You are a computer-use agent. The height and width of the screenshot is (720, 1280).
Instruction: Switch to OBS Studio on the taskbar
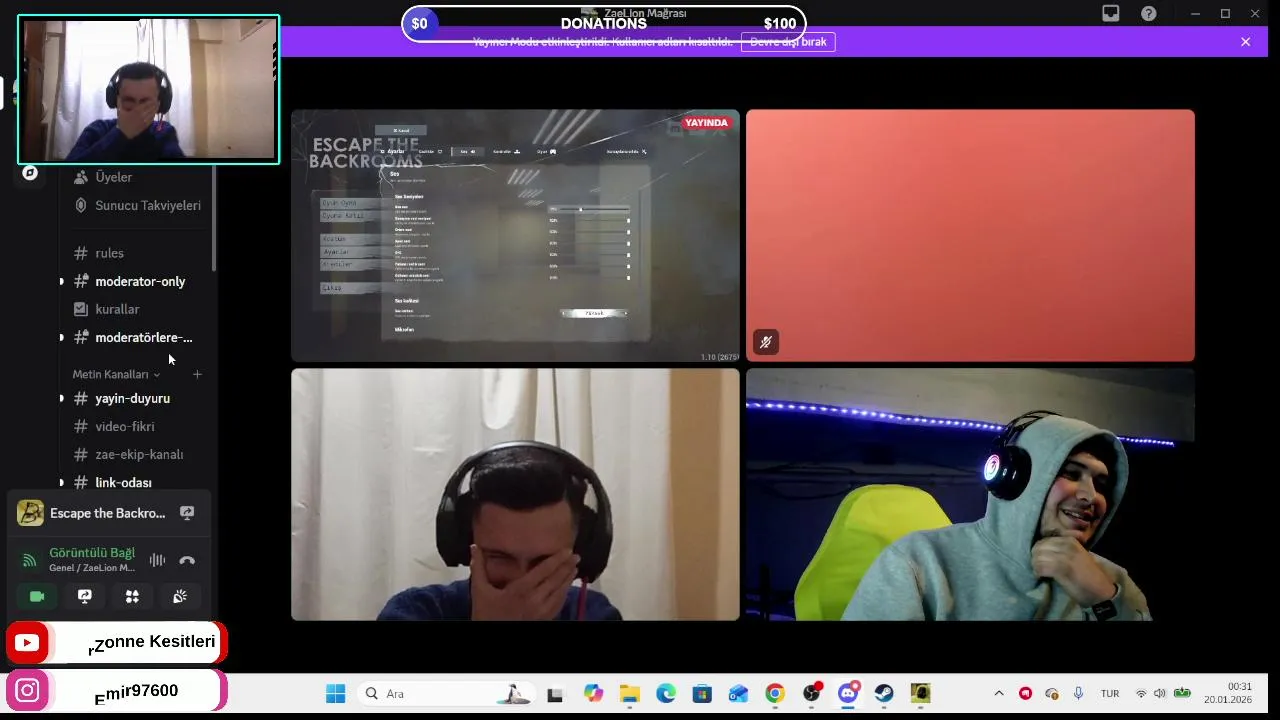[811, 693]
